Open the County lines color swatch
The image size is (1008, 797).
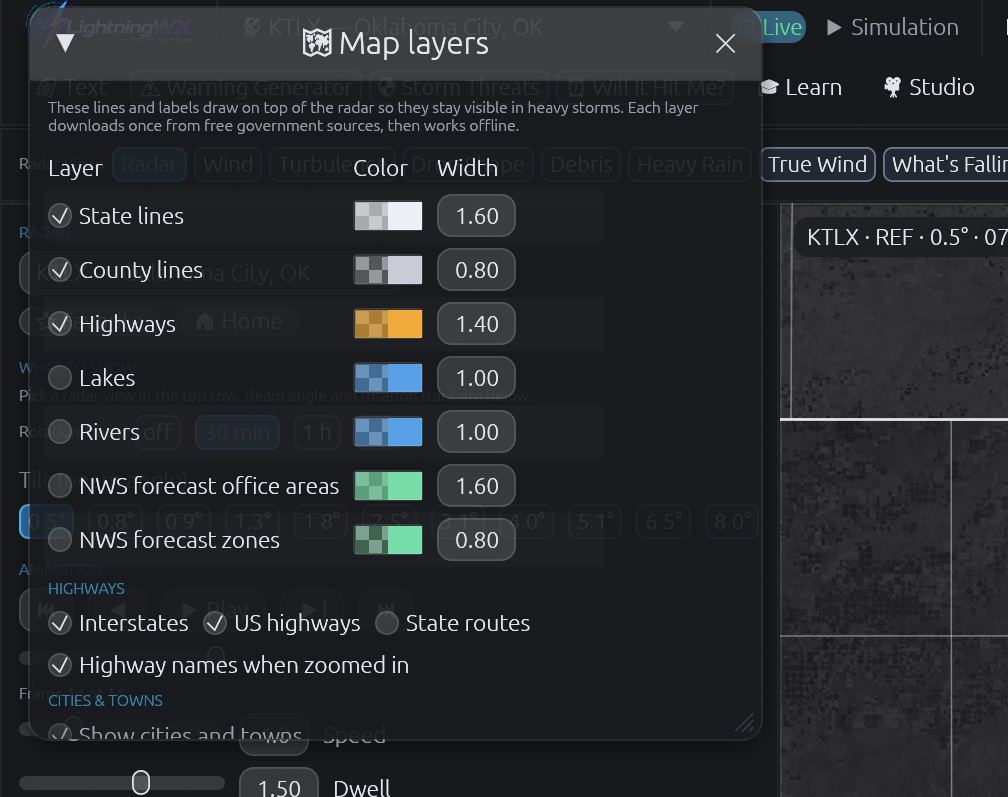(388, 270)
